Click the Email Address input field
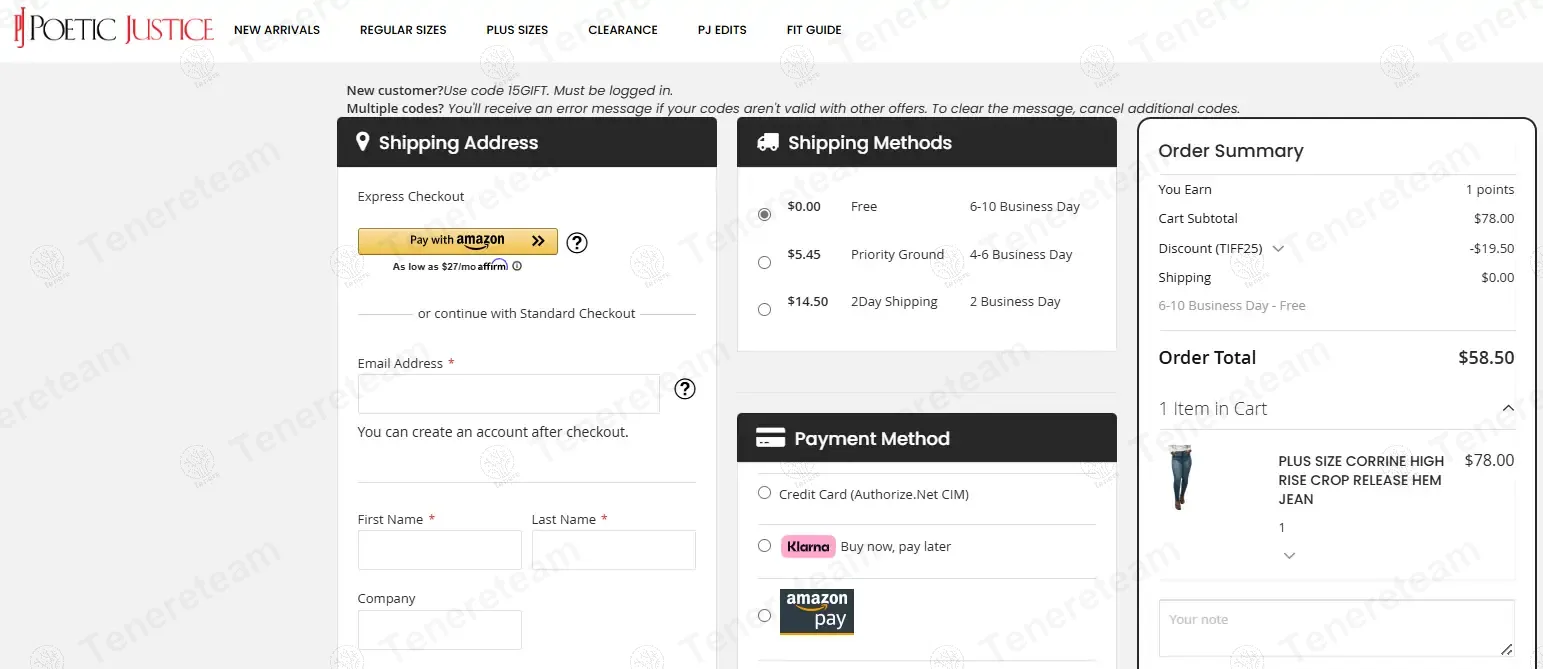1543x669 pixels. pyautogui.click(x=509, y=394)
